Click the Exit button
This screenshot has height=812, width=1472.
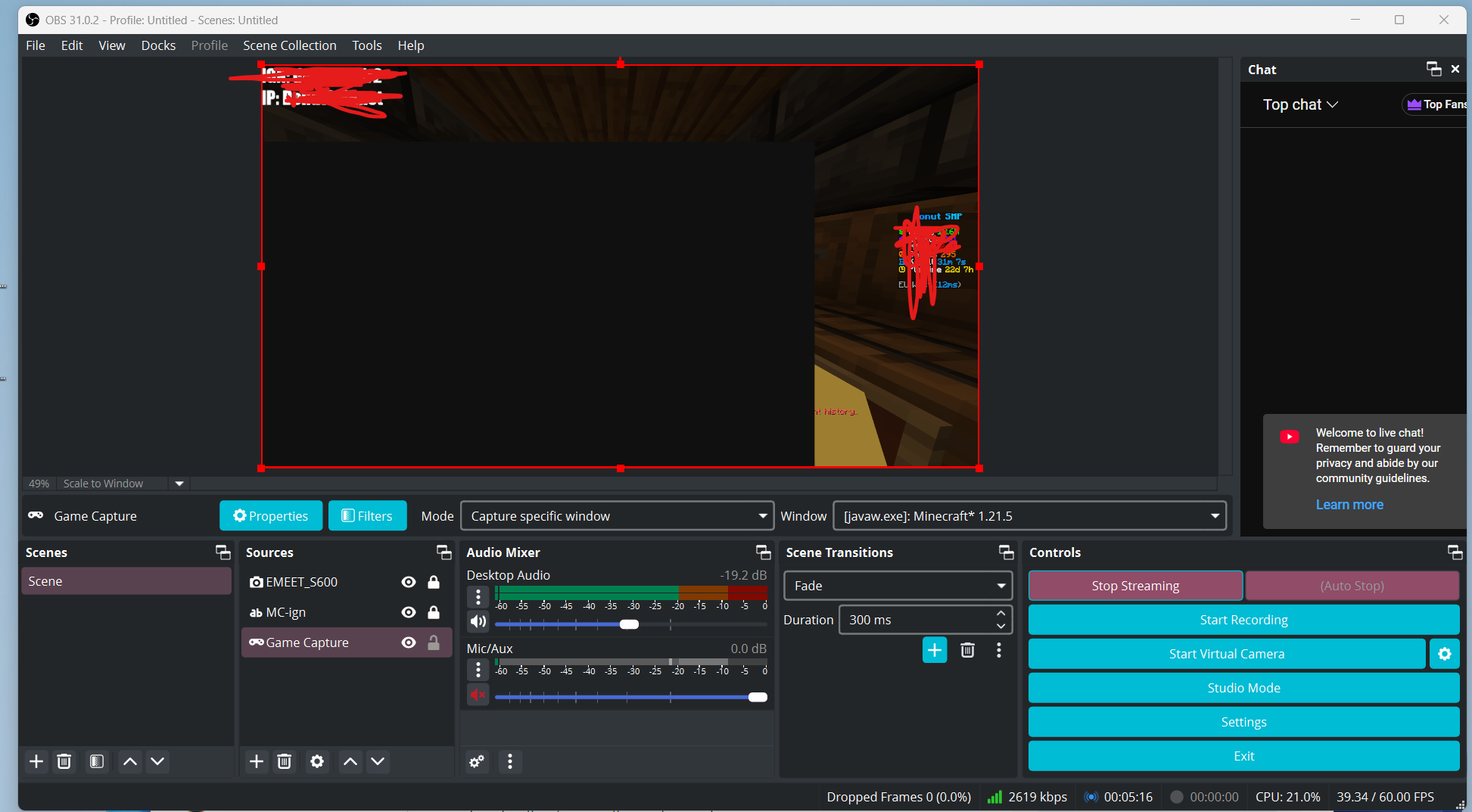(1243, 756)
